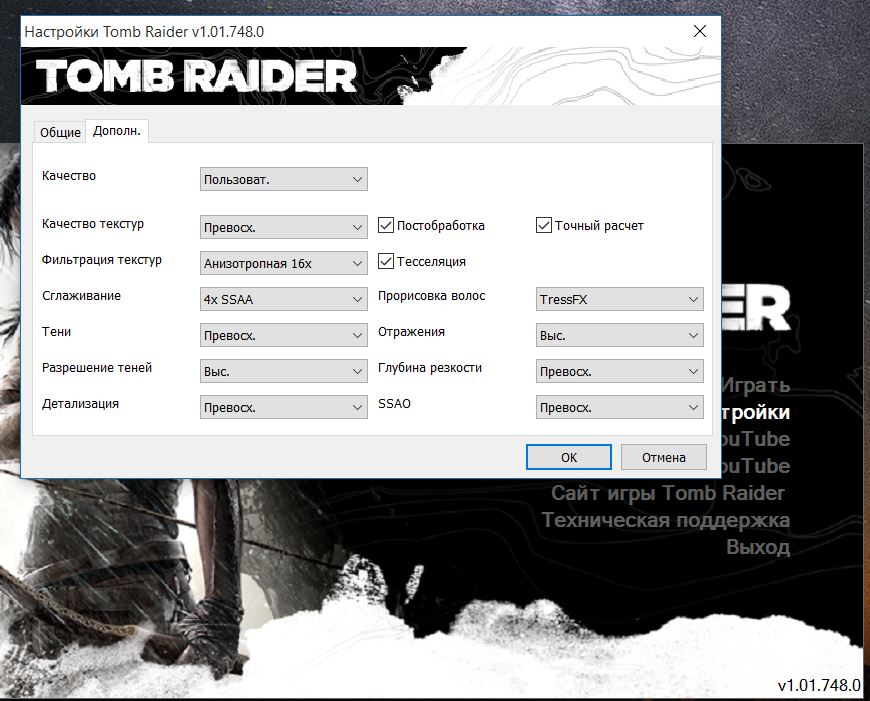Screen dimensions: 870x701
Task: Switch to the Общие tab
Action: [x=60, y=132]
